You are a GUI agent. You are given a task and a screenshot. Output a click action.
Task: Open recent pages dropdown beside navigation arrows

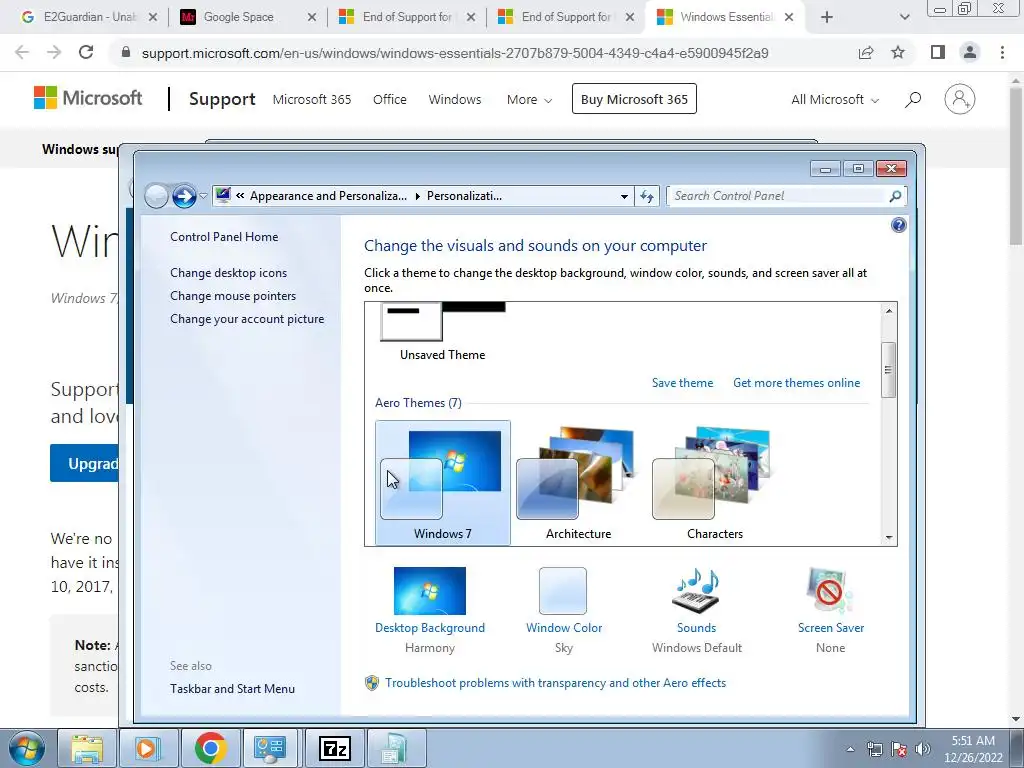point(204,196)
